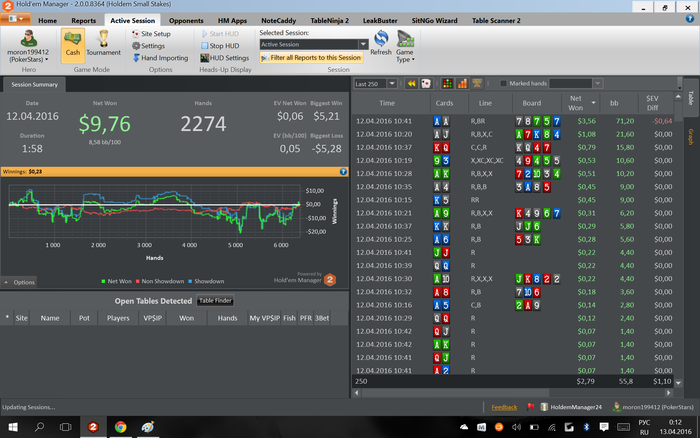Screen dimensions: 700x438
Task: Click the volume icon in system tray
Action: (517, 427)
